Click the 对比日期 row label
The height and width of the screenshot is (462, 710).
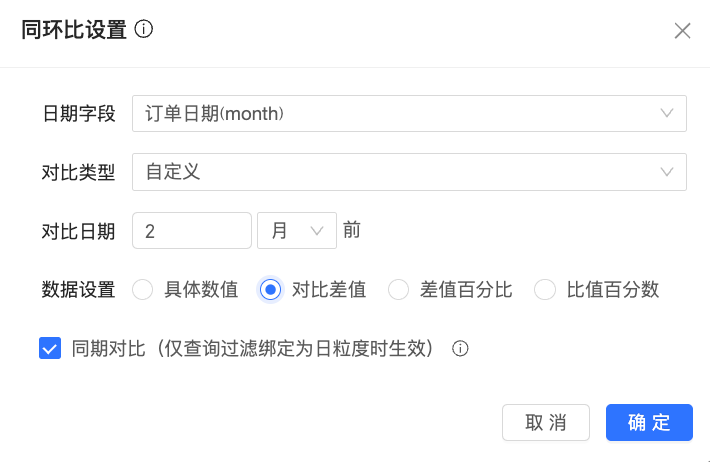click(x=78, y=231)
